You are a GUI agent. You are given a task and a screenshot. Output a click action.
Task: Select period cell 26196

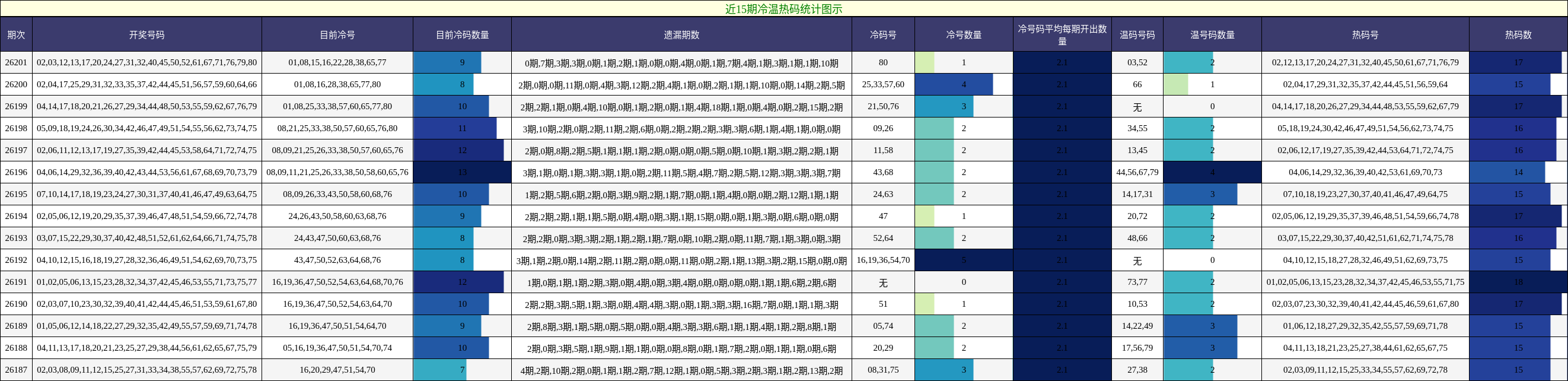pyautogui.click(x=17, y=172)
